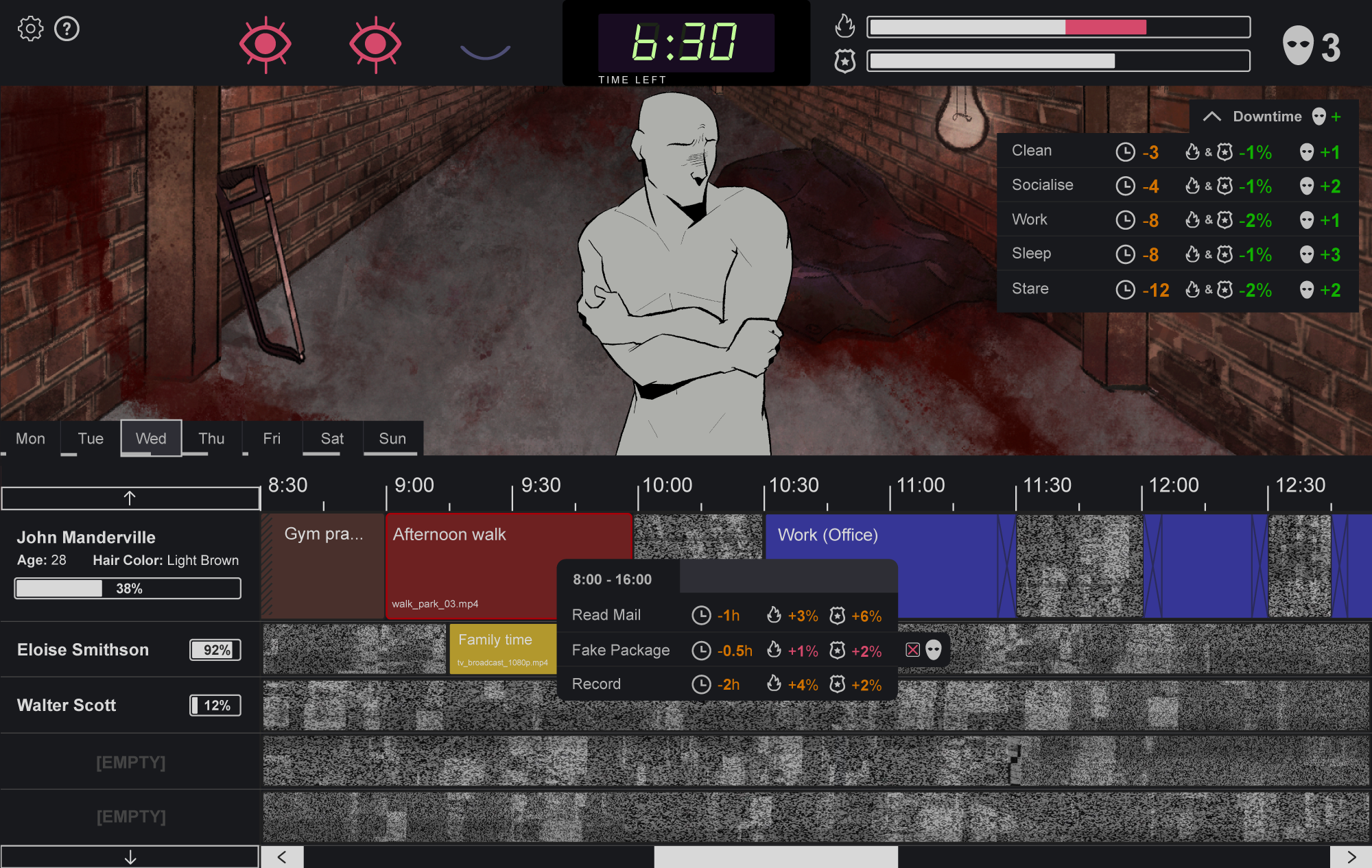Collapse the Downtime panel chevron
Image resolution: width=1372 pixels, height=868 pixels.
click(1211, 117)
